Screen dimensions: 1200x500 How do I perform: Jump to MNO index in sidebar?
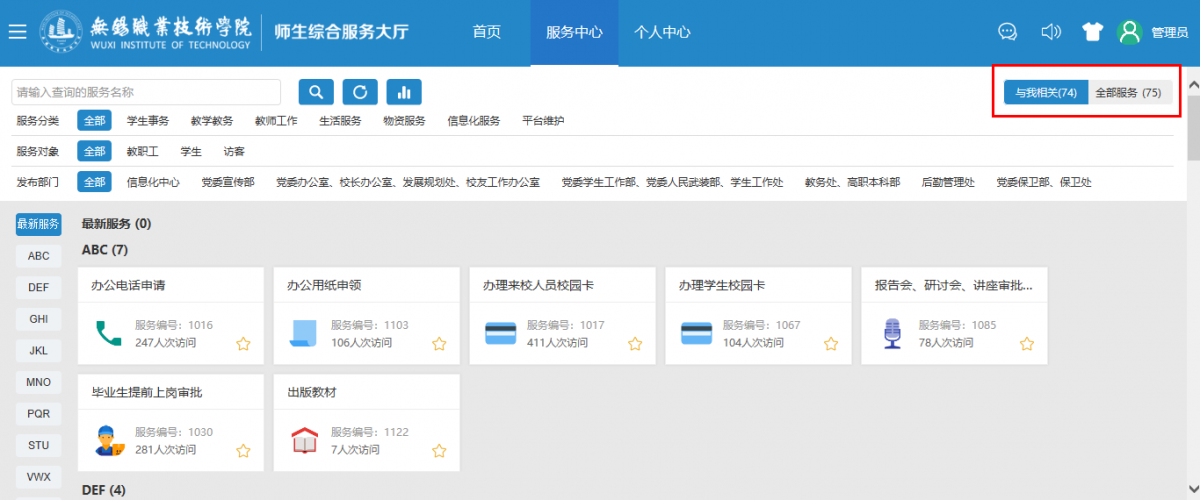[38, 381]
